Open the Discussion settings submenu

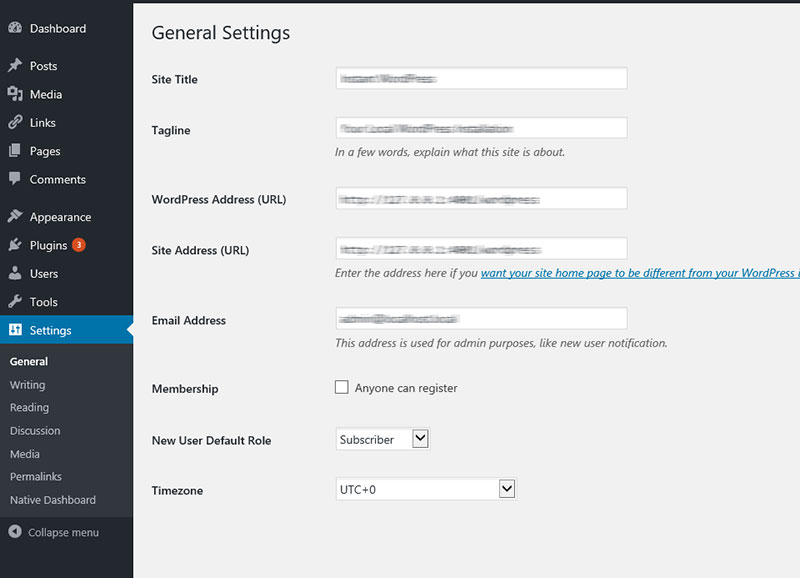tap(35, 431)
